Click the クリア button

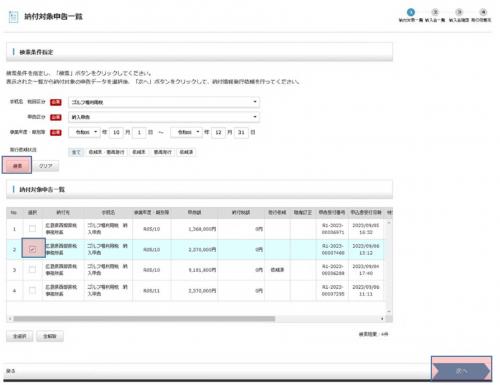(x=45, y=166)
